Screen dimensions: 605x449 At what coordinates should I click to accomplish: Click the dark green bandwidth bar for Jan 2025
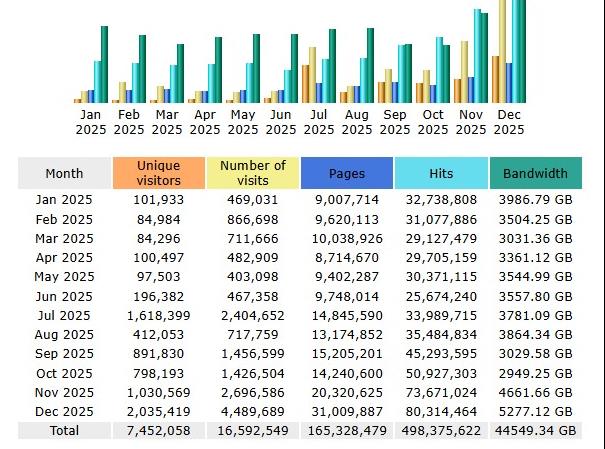click(x=104, y=65)
